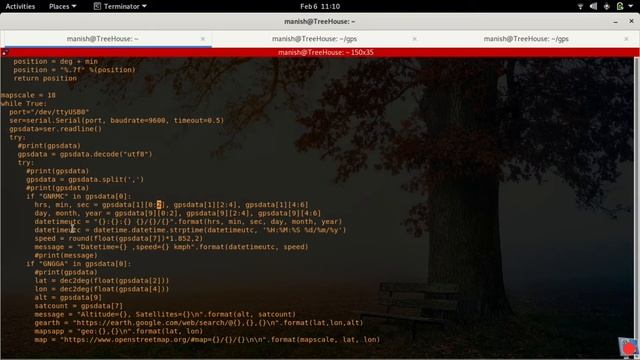
Task: Close the manish@TreeHouse: ~ tab
Action: (x=203, y=39)
